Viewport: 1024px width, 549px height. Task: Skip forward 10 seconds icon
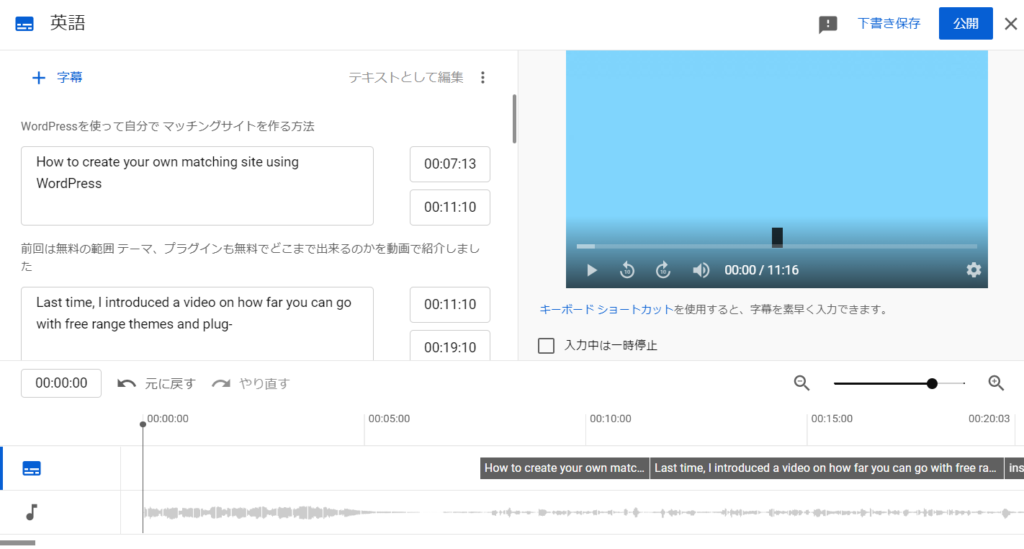[x=663, y=270]
